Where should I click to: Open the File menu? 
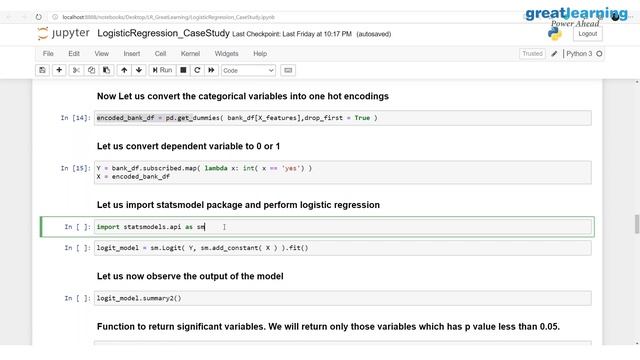coord(48,53)
